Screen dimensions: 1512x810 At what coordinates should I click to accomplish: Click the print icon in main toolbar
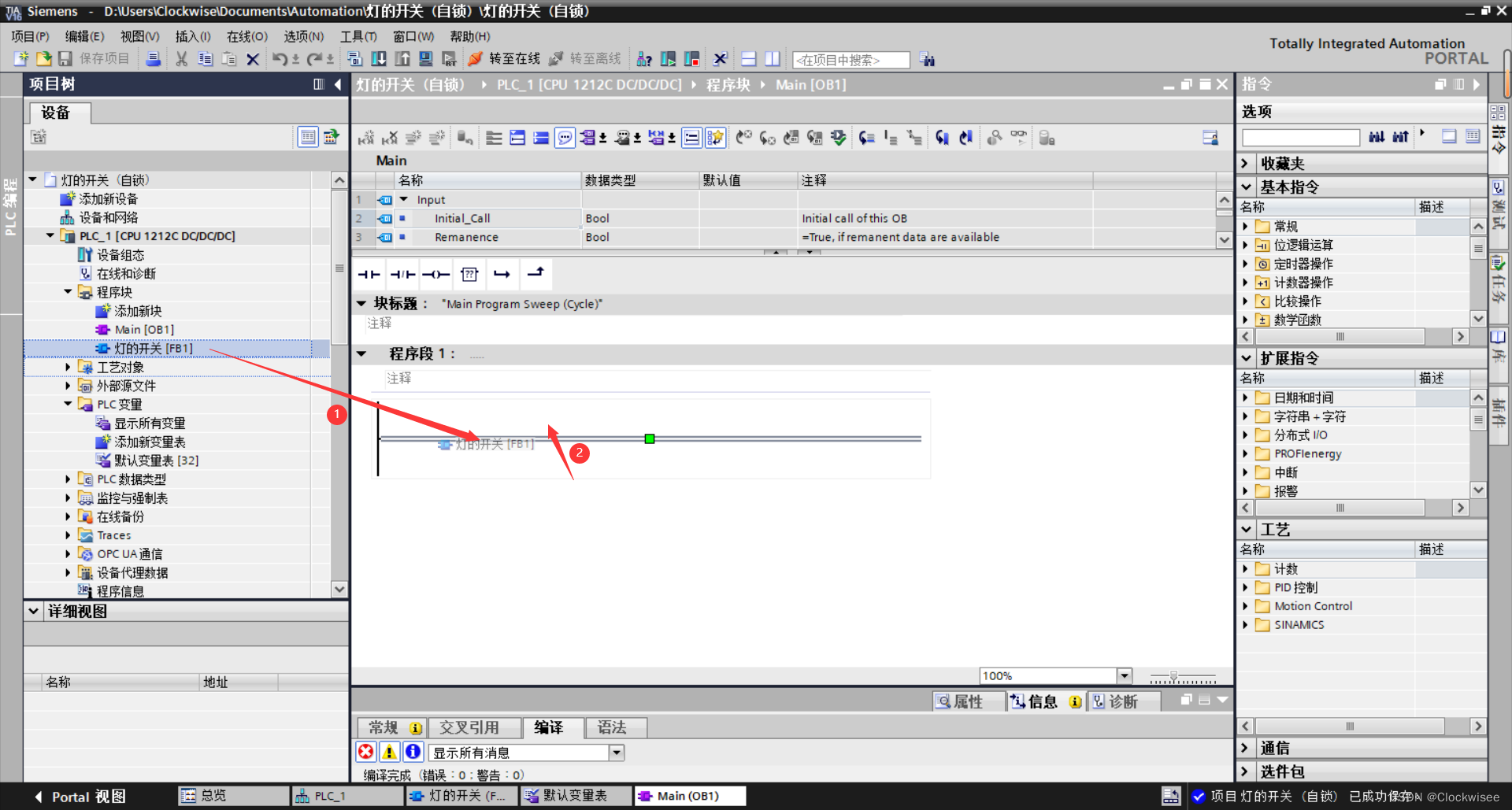coord(154,59)
